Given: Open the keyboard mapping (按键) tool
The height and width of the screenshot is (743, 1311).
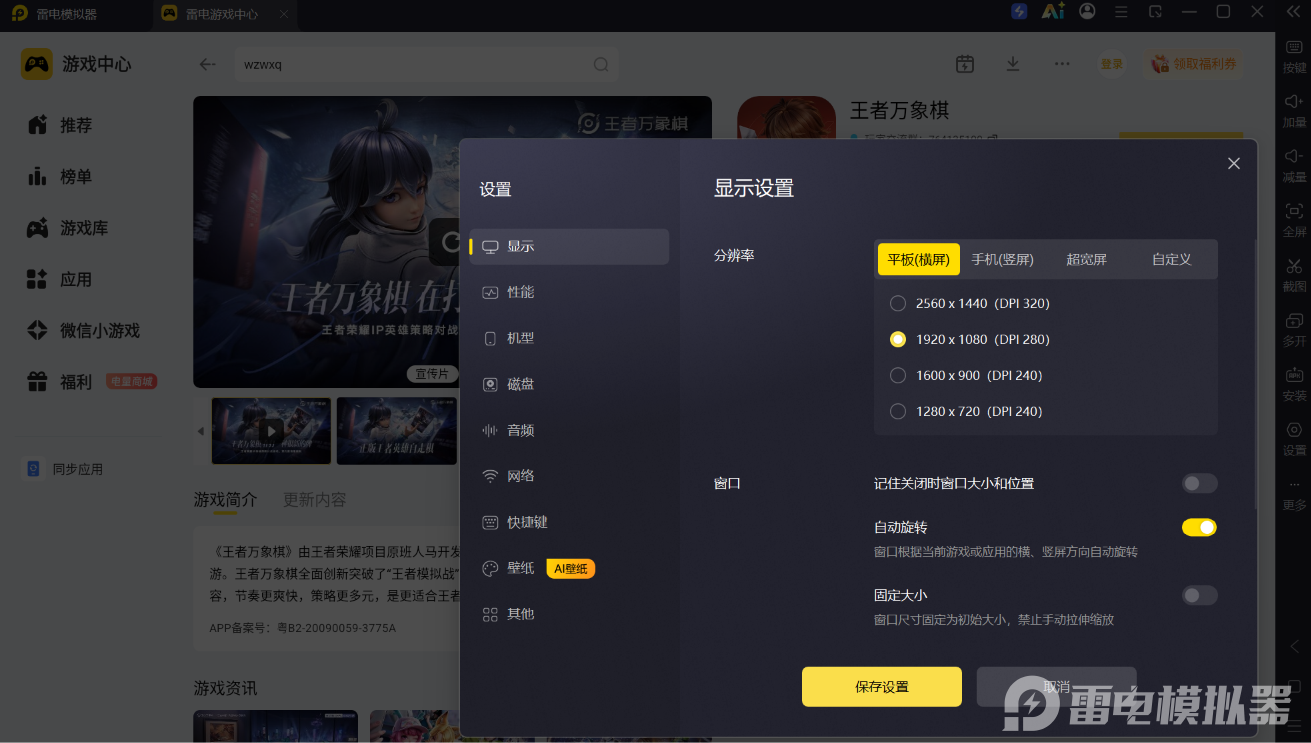Looking at the screenshot, I should [1294, 54].
